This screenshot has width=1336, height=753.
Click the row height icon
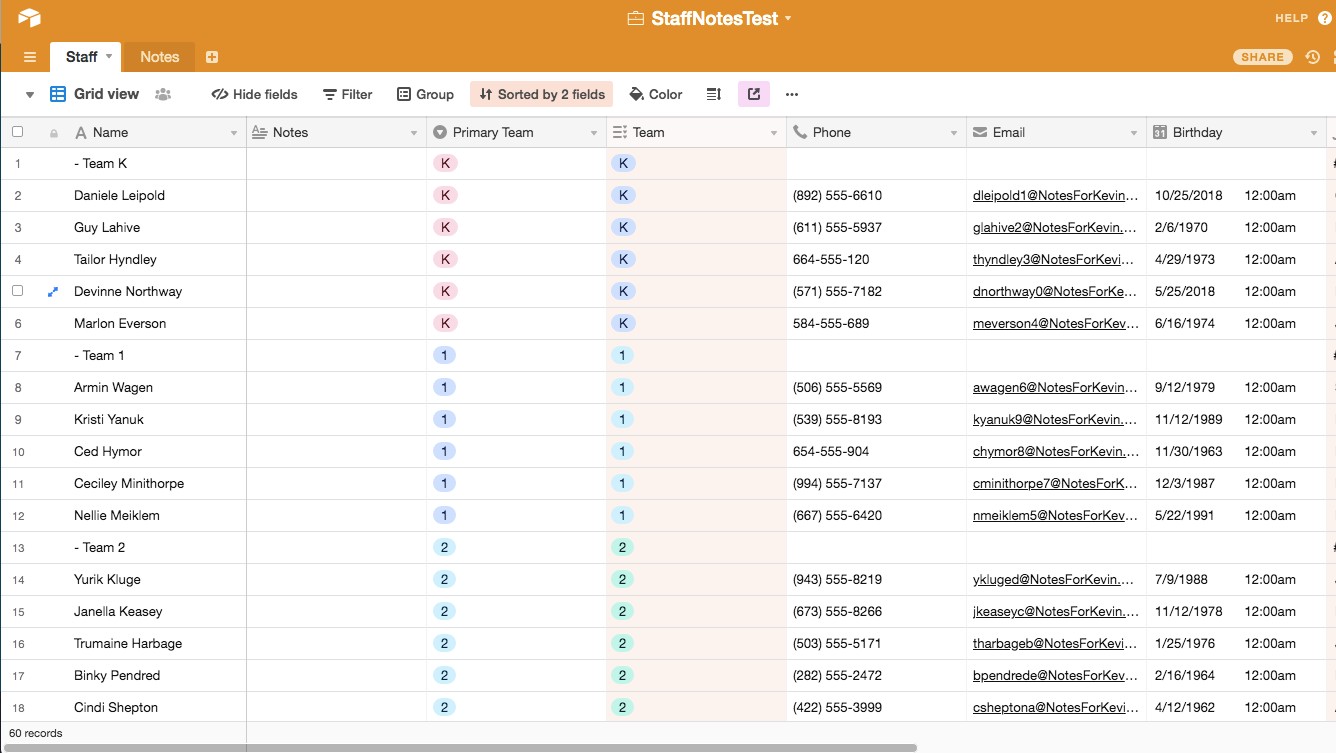714,94
